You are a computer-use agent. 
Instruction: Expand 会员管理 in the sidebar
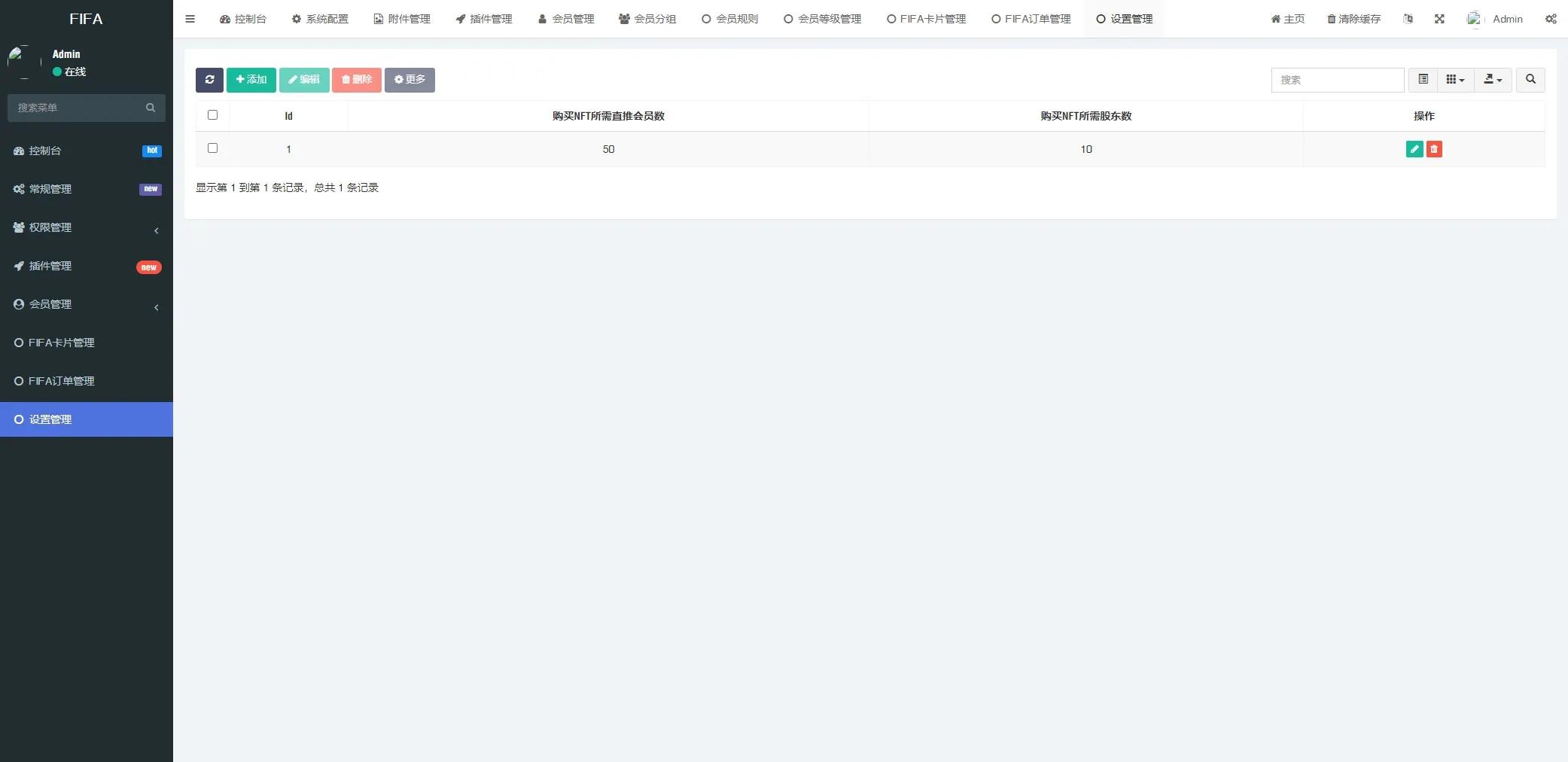coord(87,304)
